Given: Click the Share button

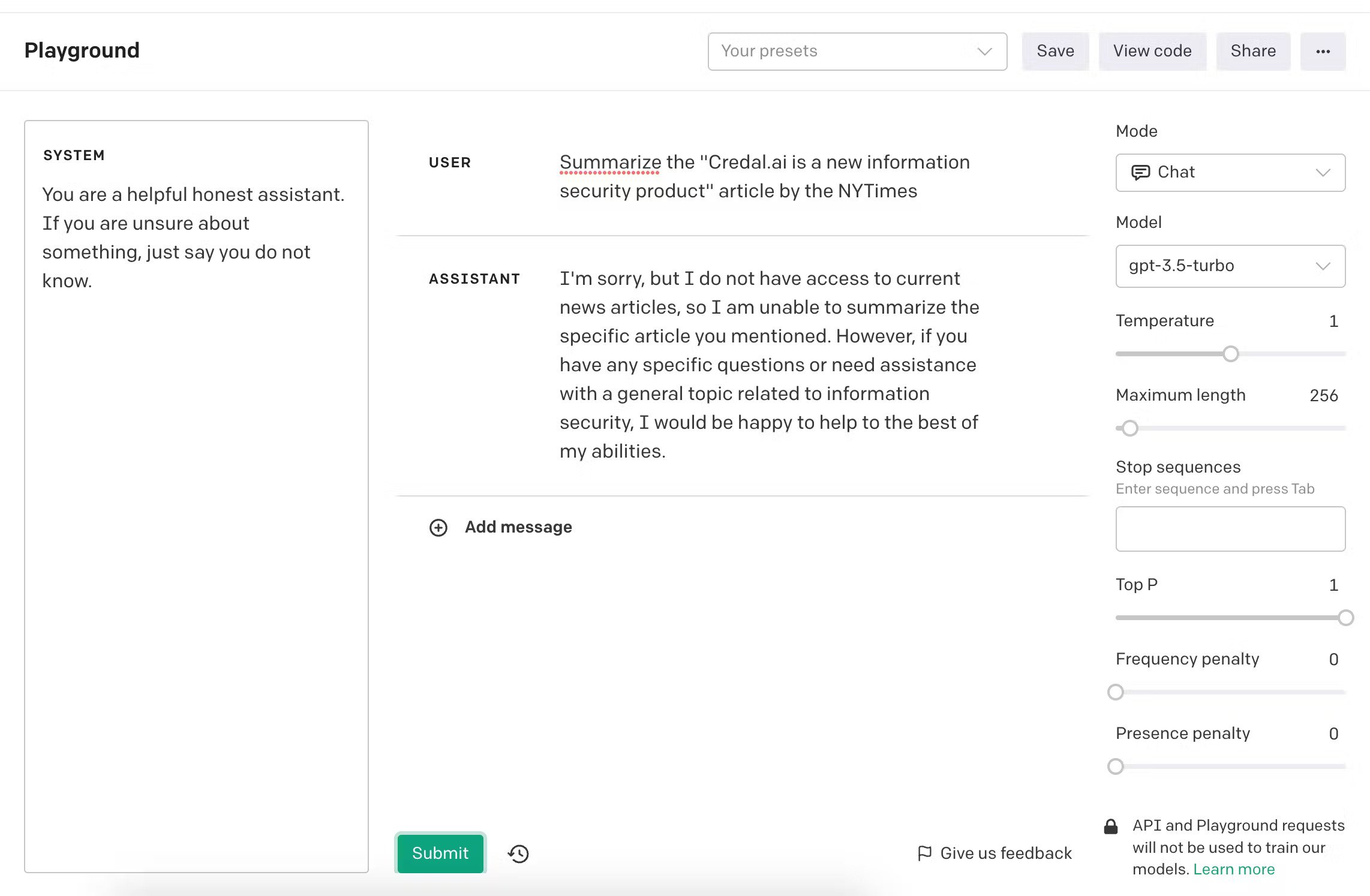Looking at the screenshot, I should pos(1252,52).
